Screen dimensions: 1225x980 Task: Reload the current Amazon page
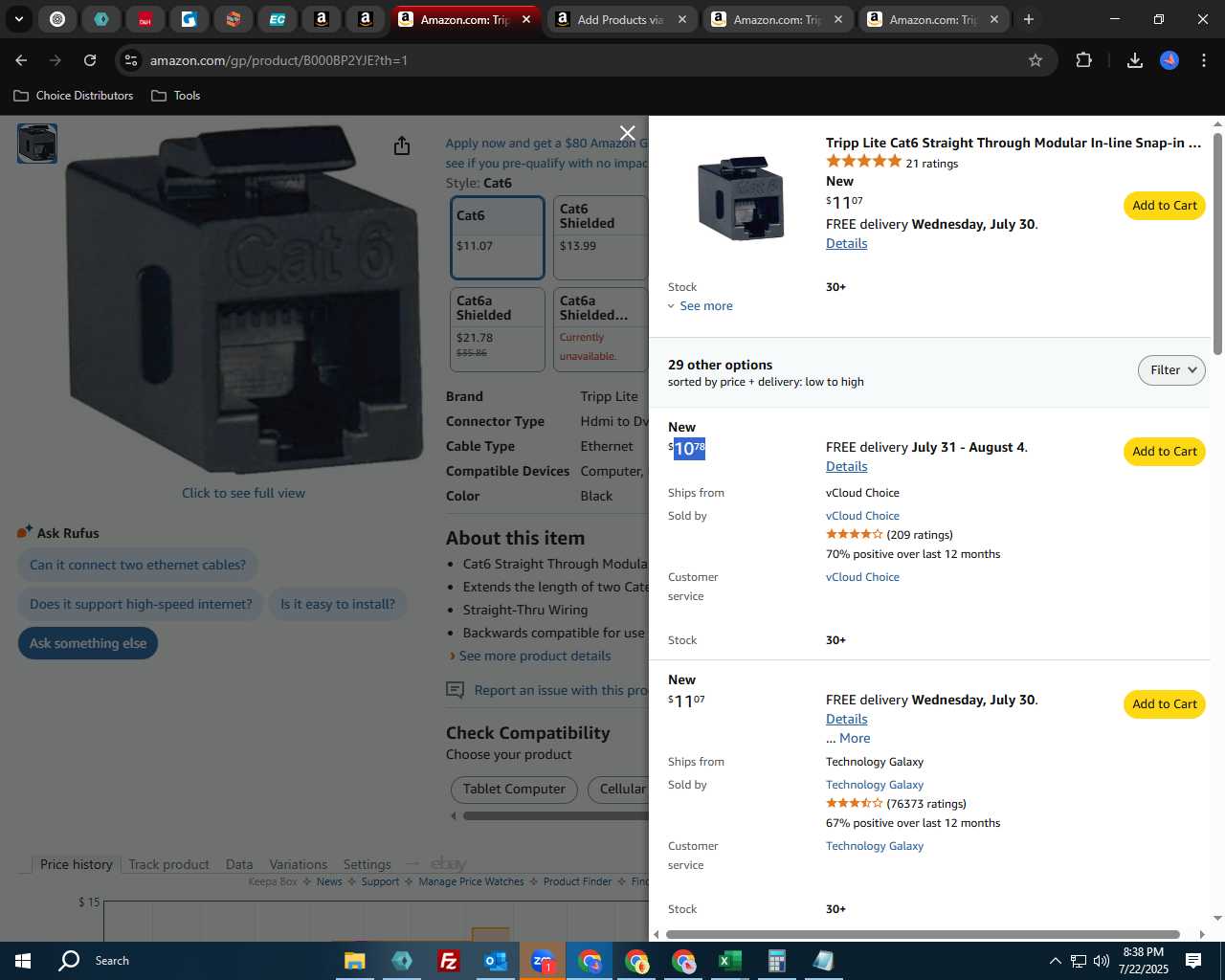pos(90,60)
